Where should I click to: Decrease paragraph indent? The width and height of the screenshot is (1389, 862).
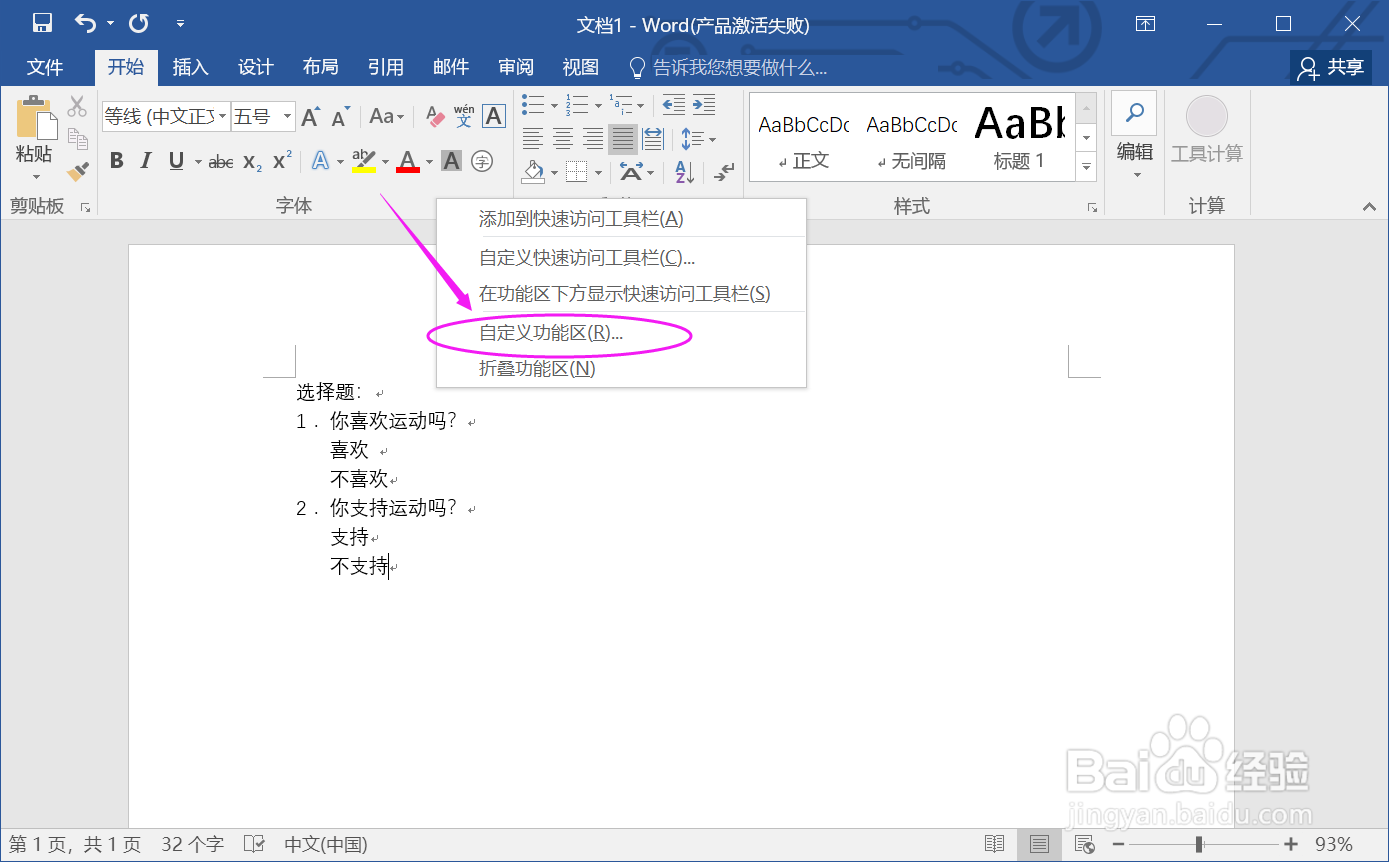(674, 104)
